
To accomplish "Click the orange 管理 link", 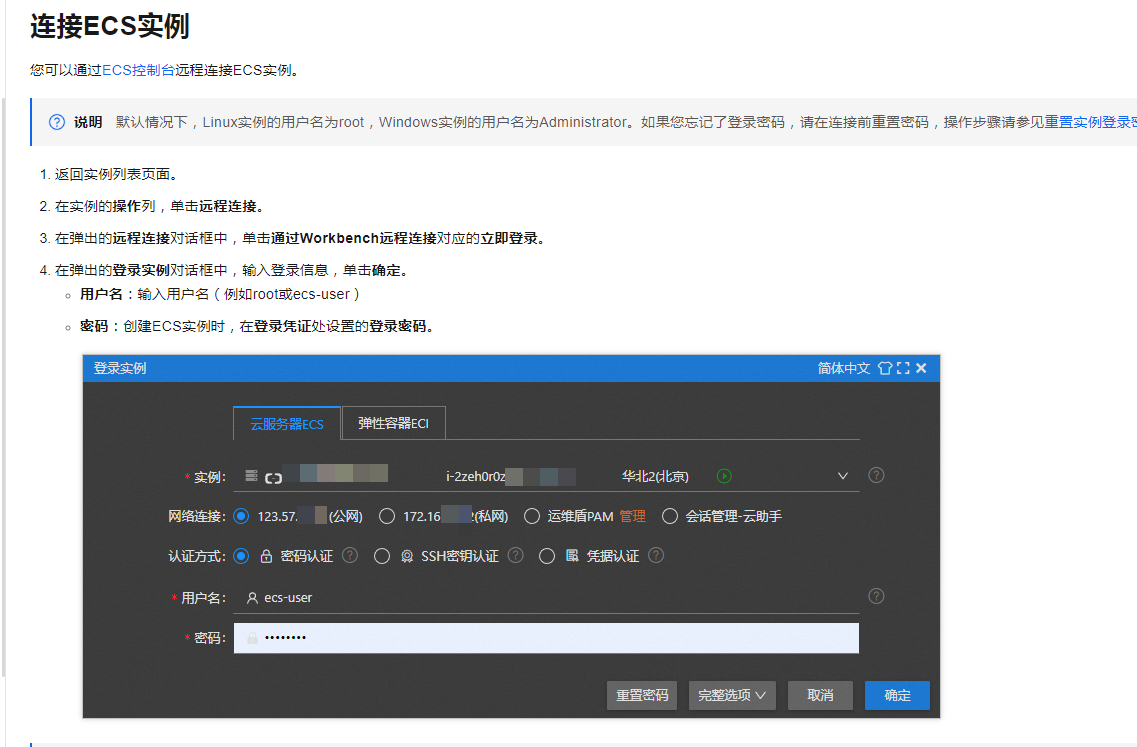I will click(x=632, y=516).
